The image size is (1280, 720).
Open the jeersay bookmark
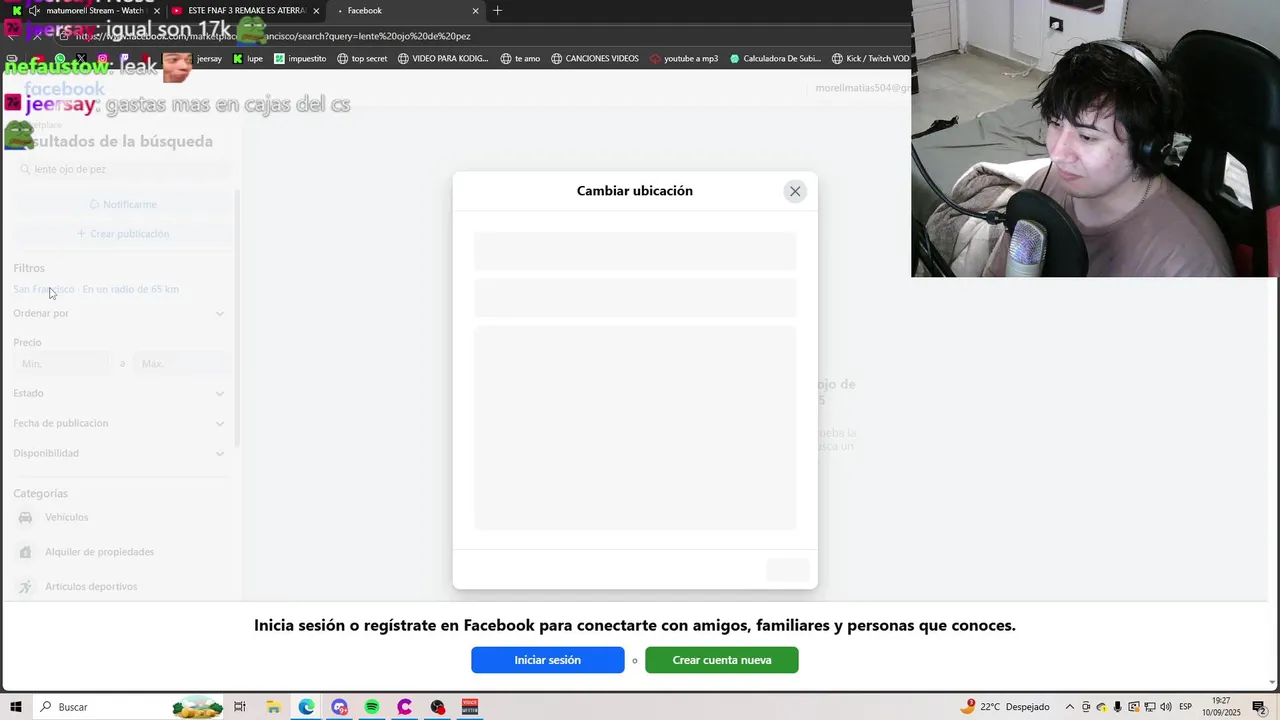coord(209,59)
